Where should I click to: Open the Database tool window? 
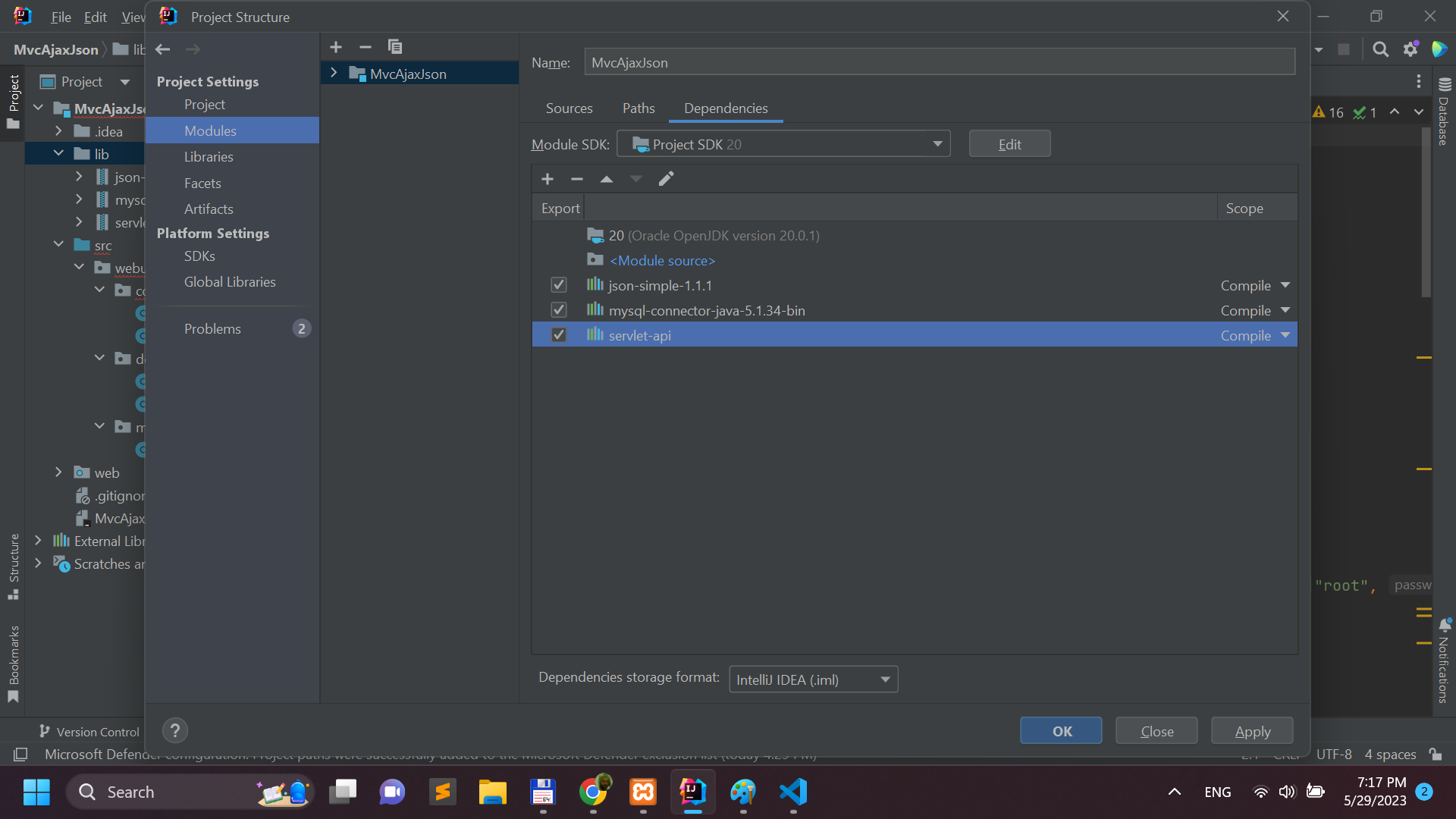(1444, 112)
